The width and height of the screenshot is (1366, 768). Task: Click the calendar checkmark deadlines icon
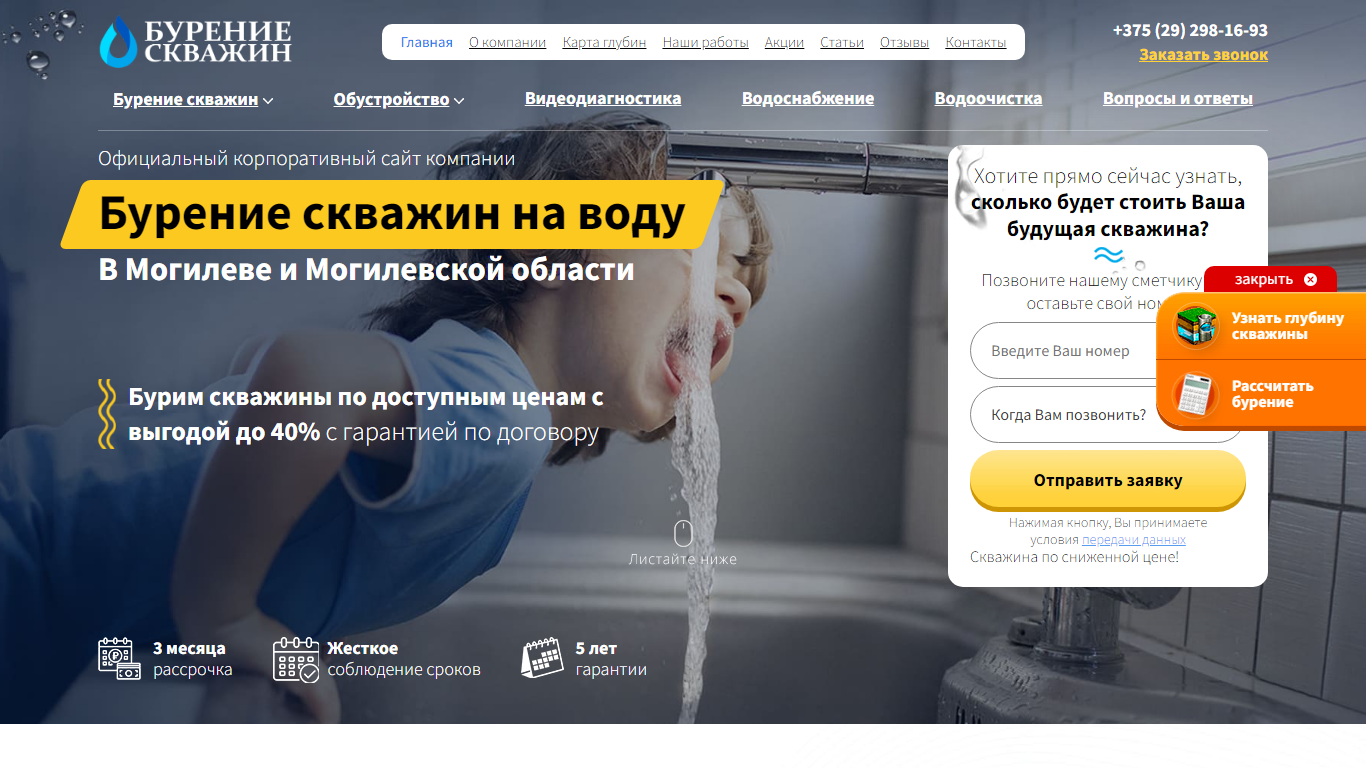[x=296, y=659]
